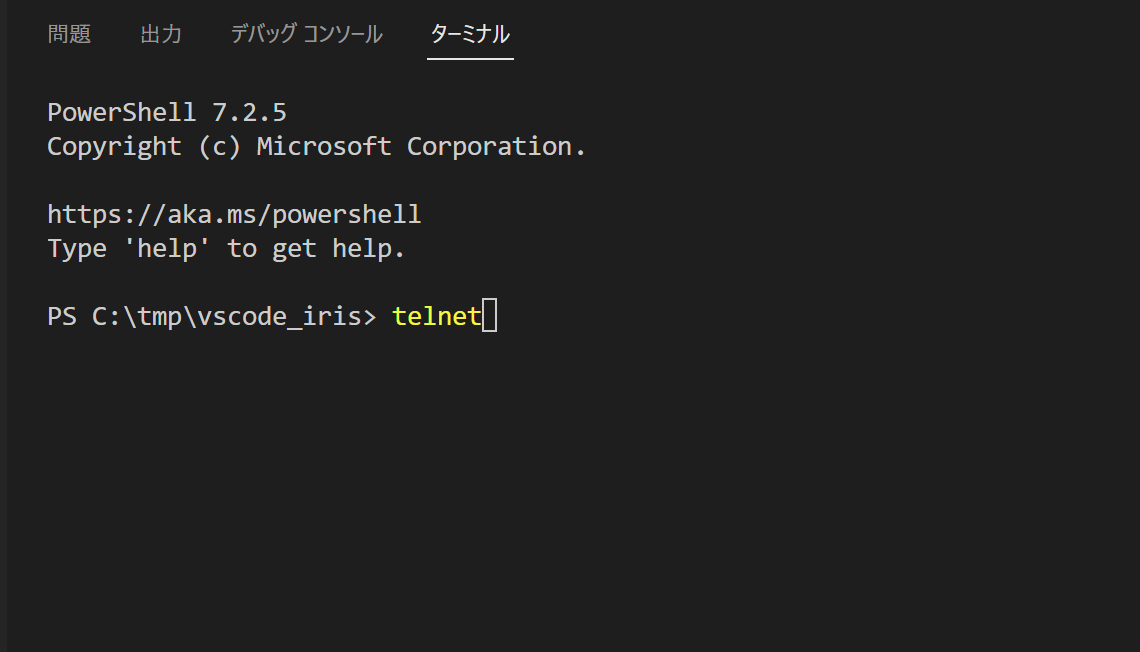Click the terminal cursor block after telnet
Image resolution: width=1140 pixels, height=652 pixels.
[x=489, y=317]
